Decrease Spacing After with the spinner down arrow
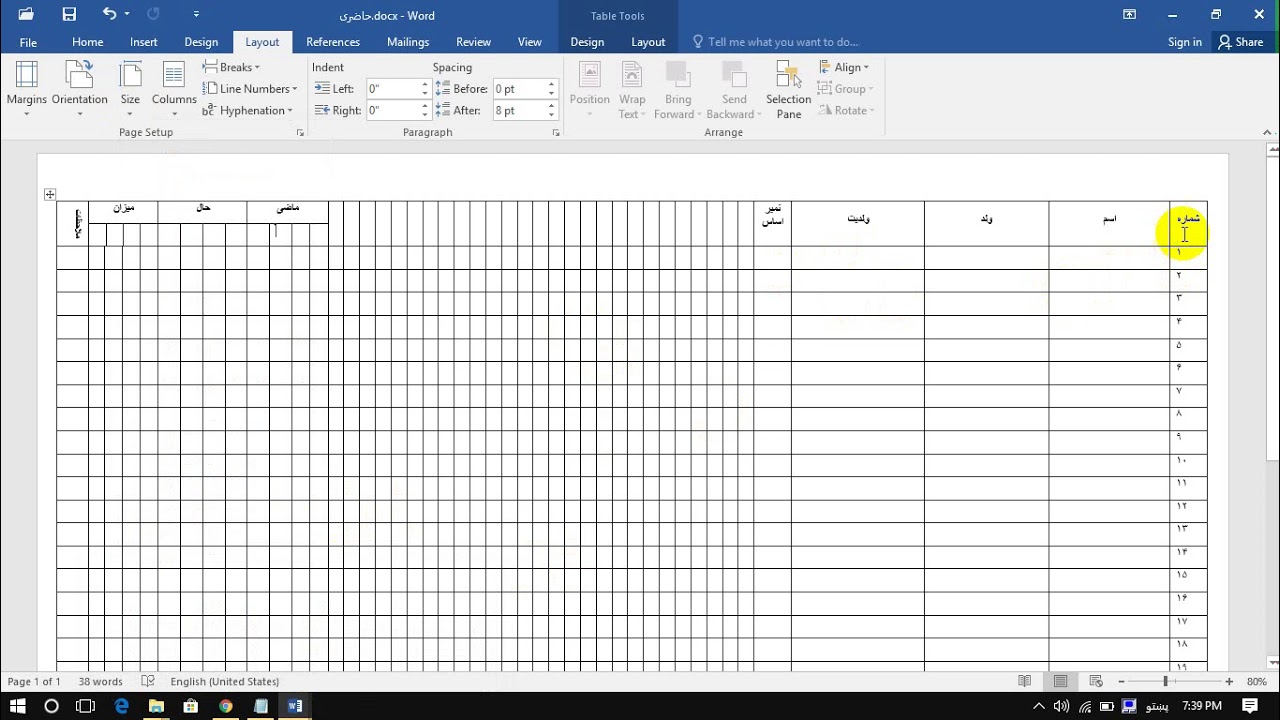 click(551, 115)
